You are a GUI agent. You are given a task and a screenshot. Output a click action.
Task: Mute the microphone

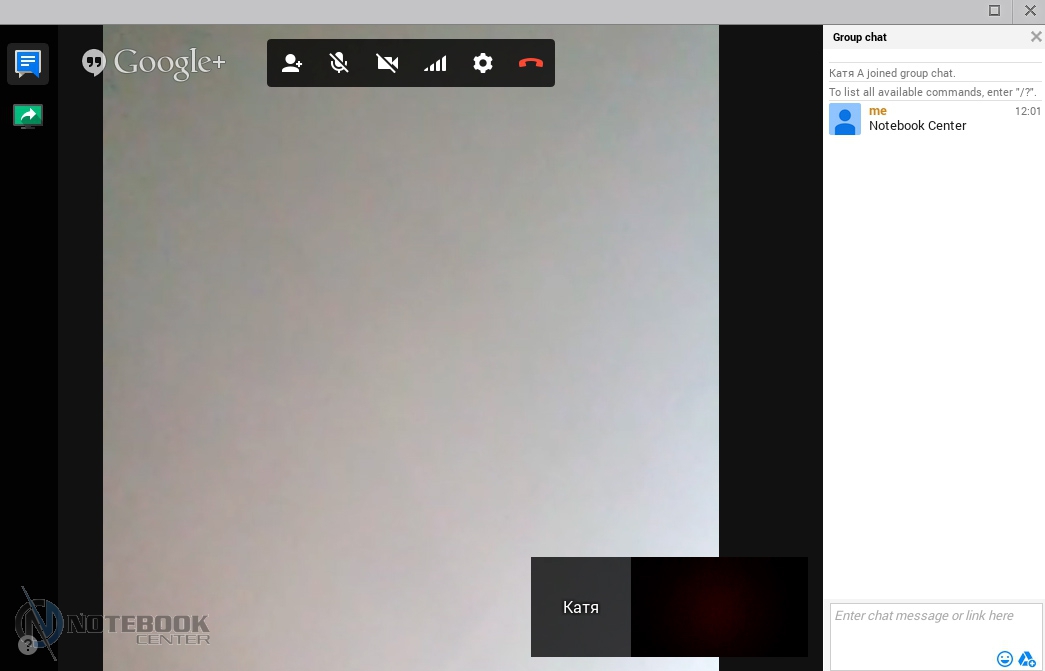pos(339,64)
